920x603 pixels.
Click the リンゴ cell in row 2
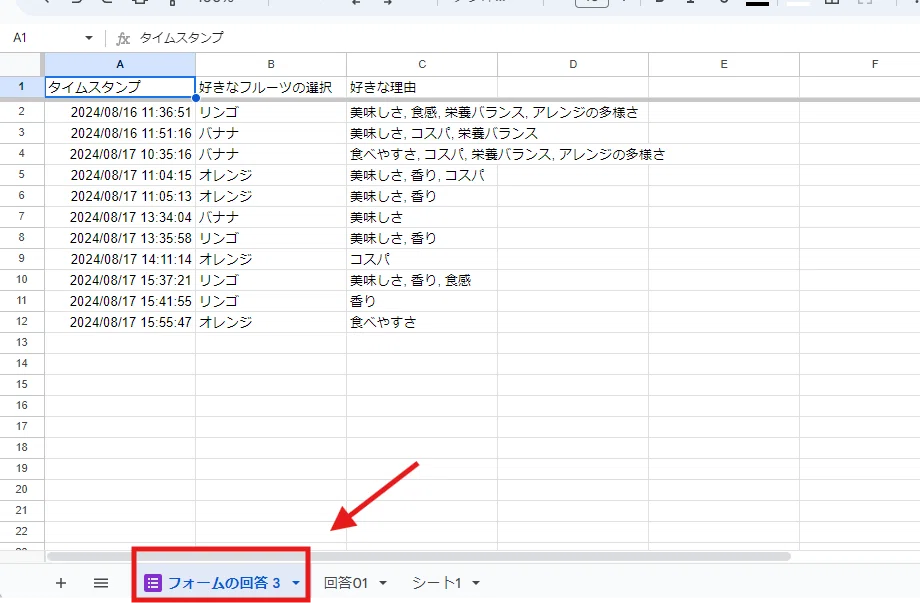point(271,112)
